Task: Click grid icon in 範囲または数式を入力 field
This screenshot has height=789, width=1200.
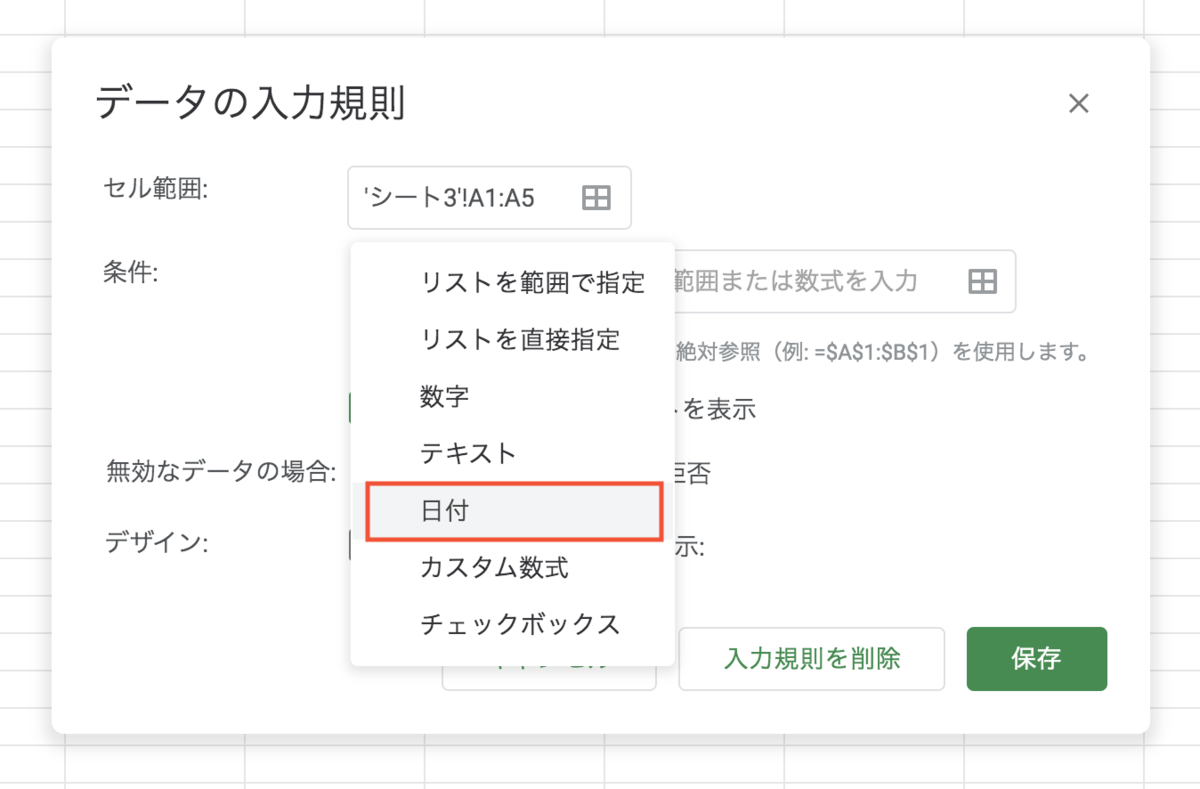Action: 983,282
